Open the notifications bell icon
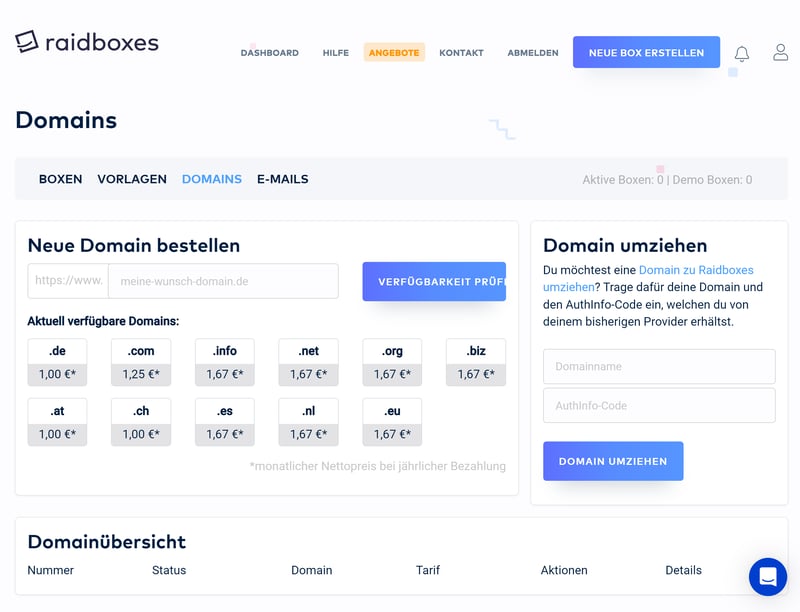This screenshot has width=800, height=612. 741,53
